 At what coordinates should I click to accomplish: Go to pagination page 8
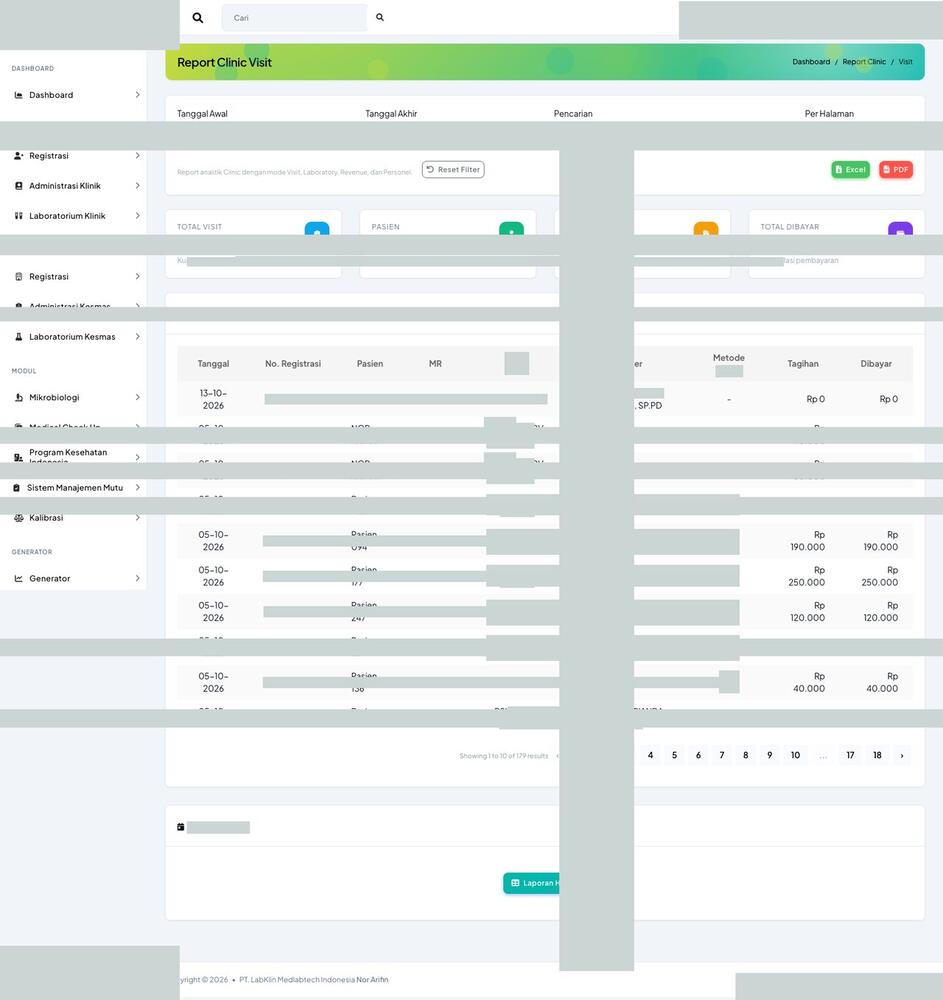(x=745, y=755)
